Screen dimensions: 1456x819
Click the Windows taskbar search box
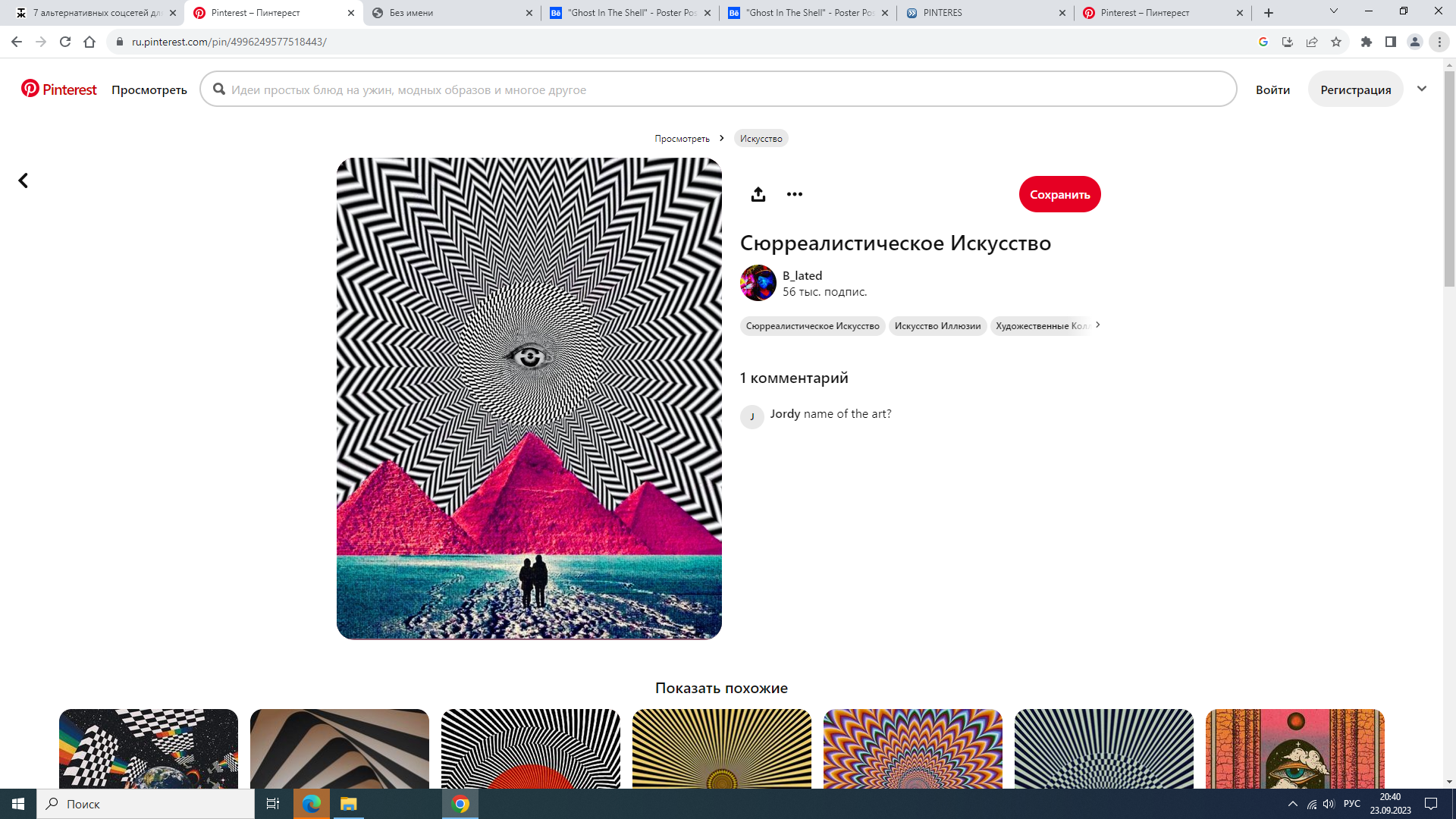point(146,804)
